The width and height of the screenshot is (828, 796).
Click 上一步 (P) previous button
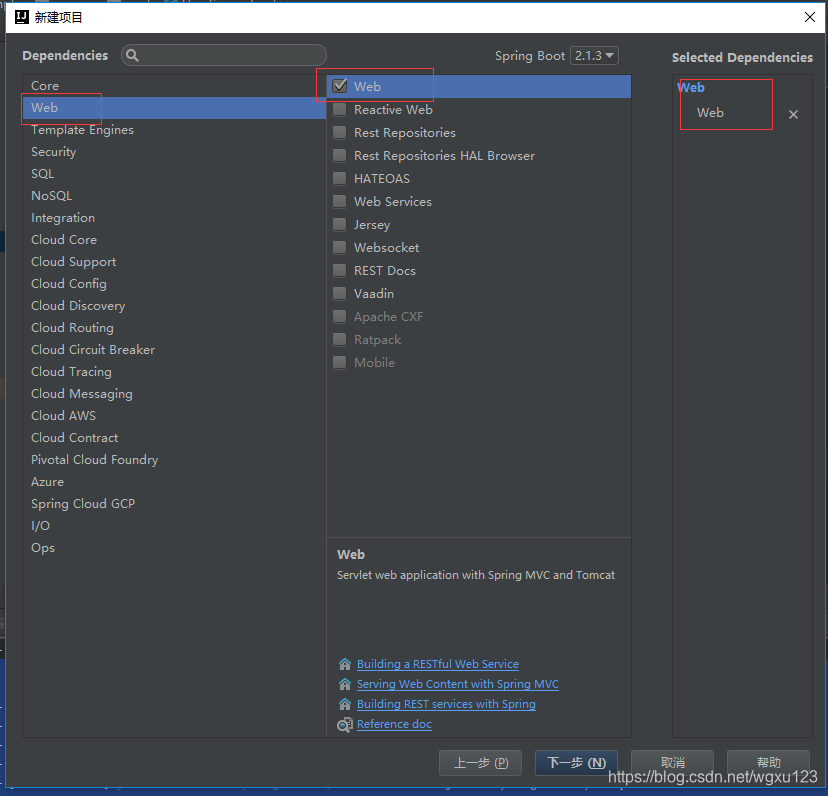click(480, 763)
